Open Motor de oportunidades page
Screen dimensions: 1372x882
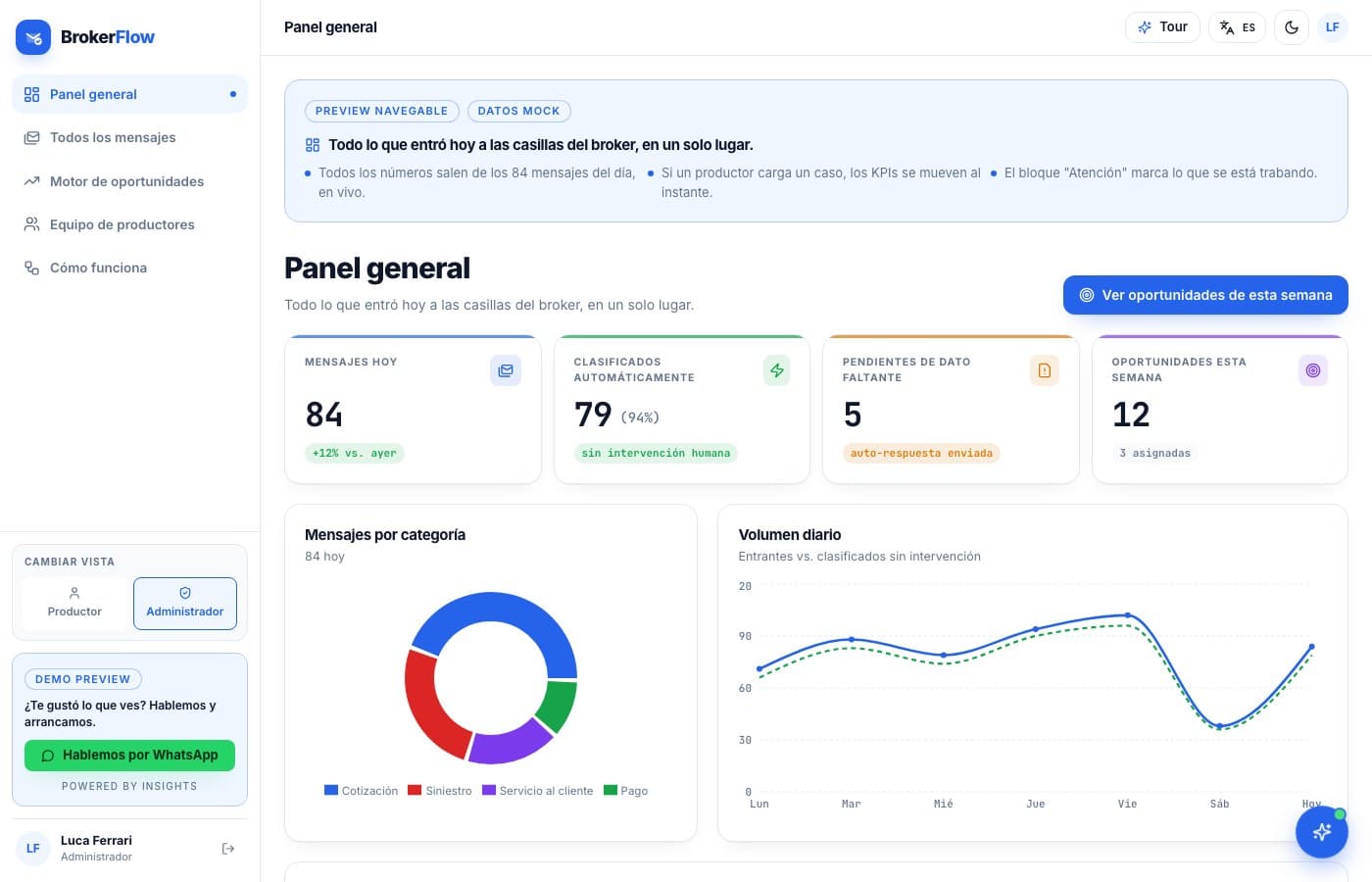tap(129, 181)
